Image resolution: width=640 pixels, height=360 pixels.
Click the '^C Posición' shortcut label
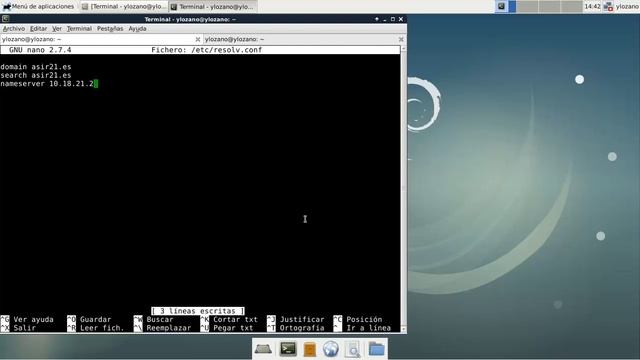click(358, 320)
